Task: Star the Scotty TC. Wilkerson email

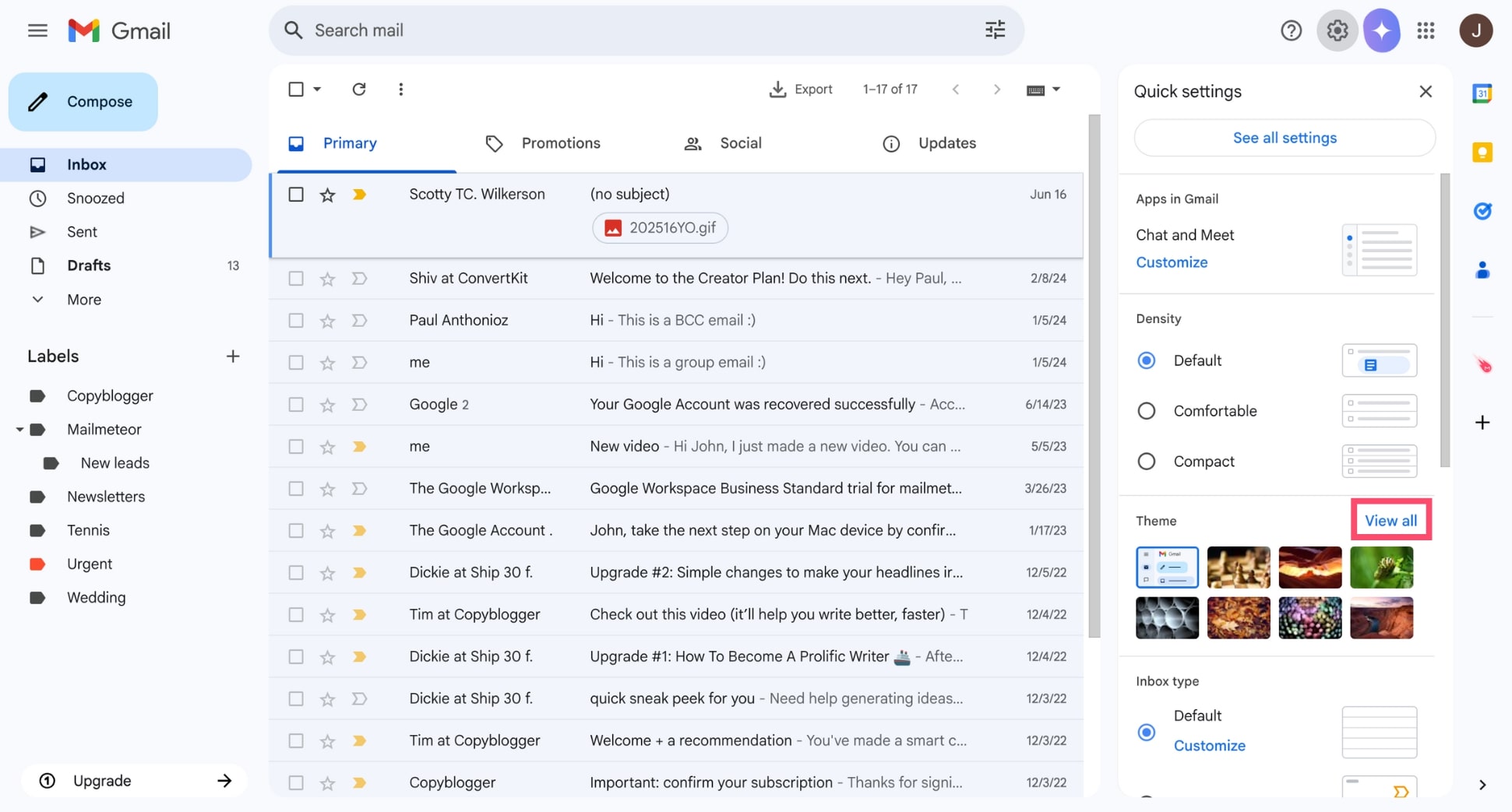Action: pyautogui.click(x=327, y=195)
